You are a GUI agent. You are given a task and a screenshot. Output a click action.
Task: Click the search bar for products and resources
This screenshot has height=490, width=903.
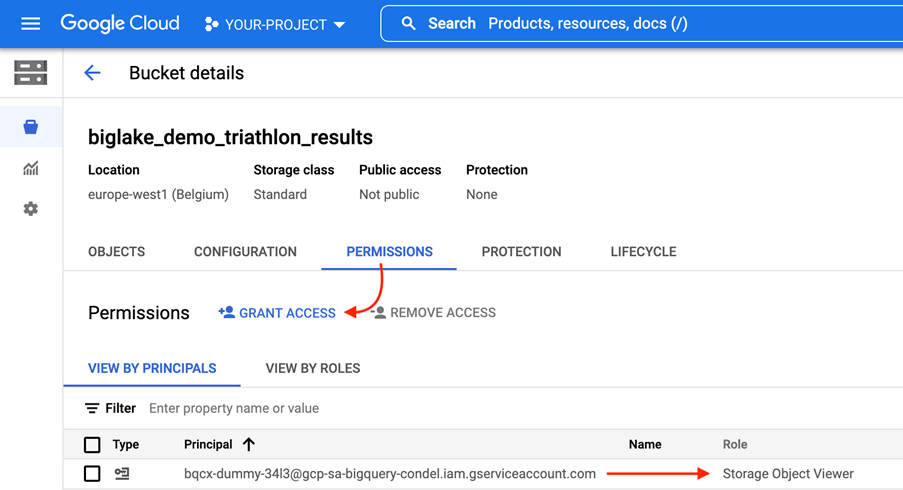[x=640, y=23]
